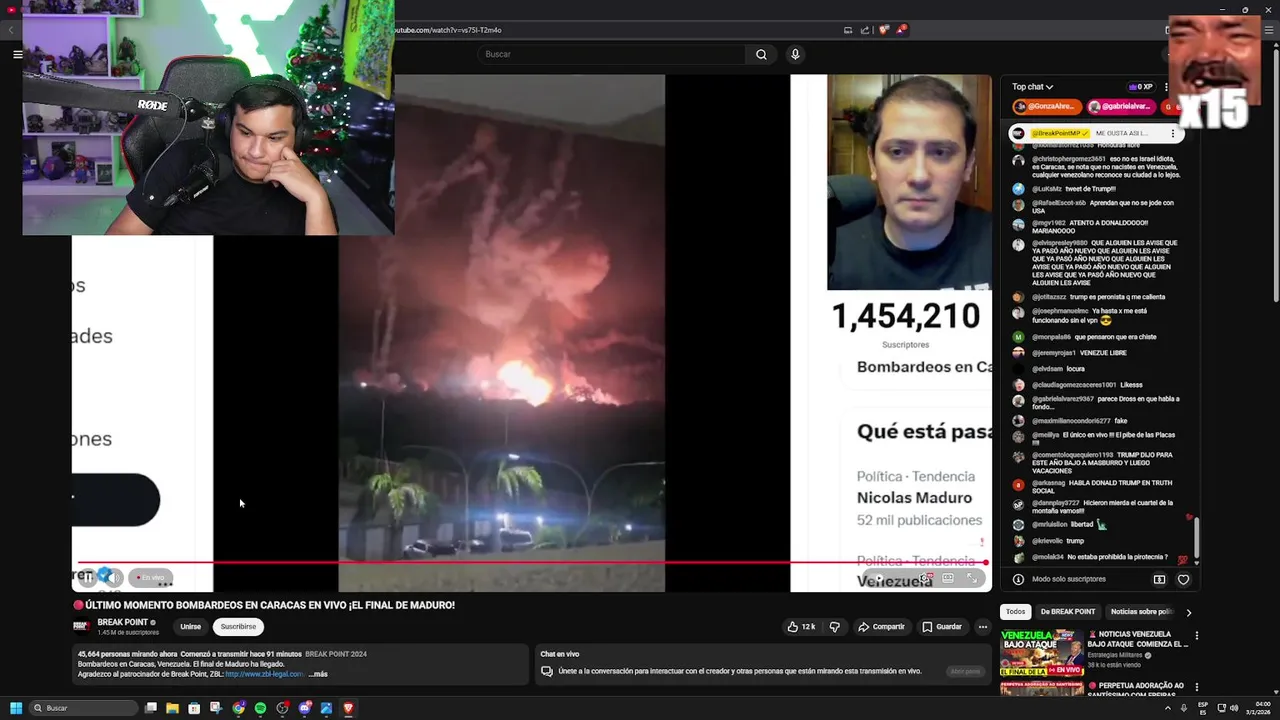Screen dimensions: 1280x720
Task: Focus the YouTube Buscar search field
Action: coord(611,54)
